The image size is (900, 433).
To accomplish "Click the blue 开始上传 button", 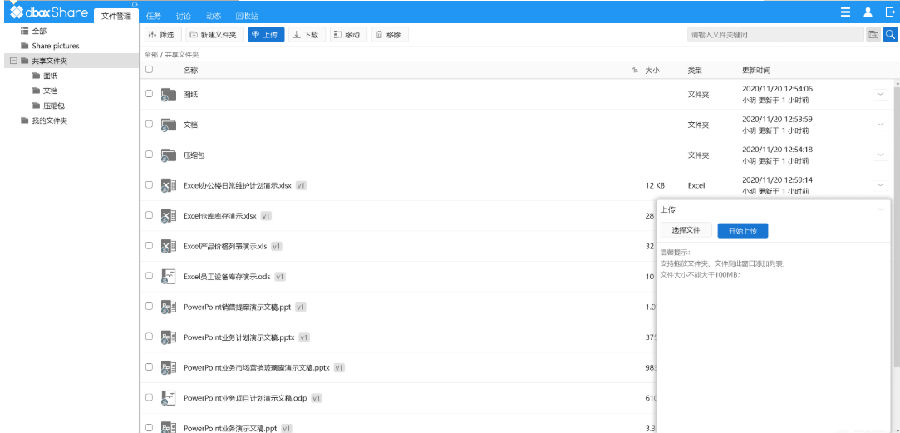I will click(744, 230).
